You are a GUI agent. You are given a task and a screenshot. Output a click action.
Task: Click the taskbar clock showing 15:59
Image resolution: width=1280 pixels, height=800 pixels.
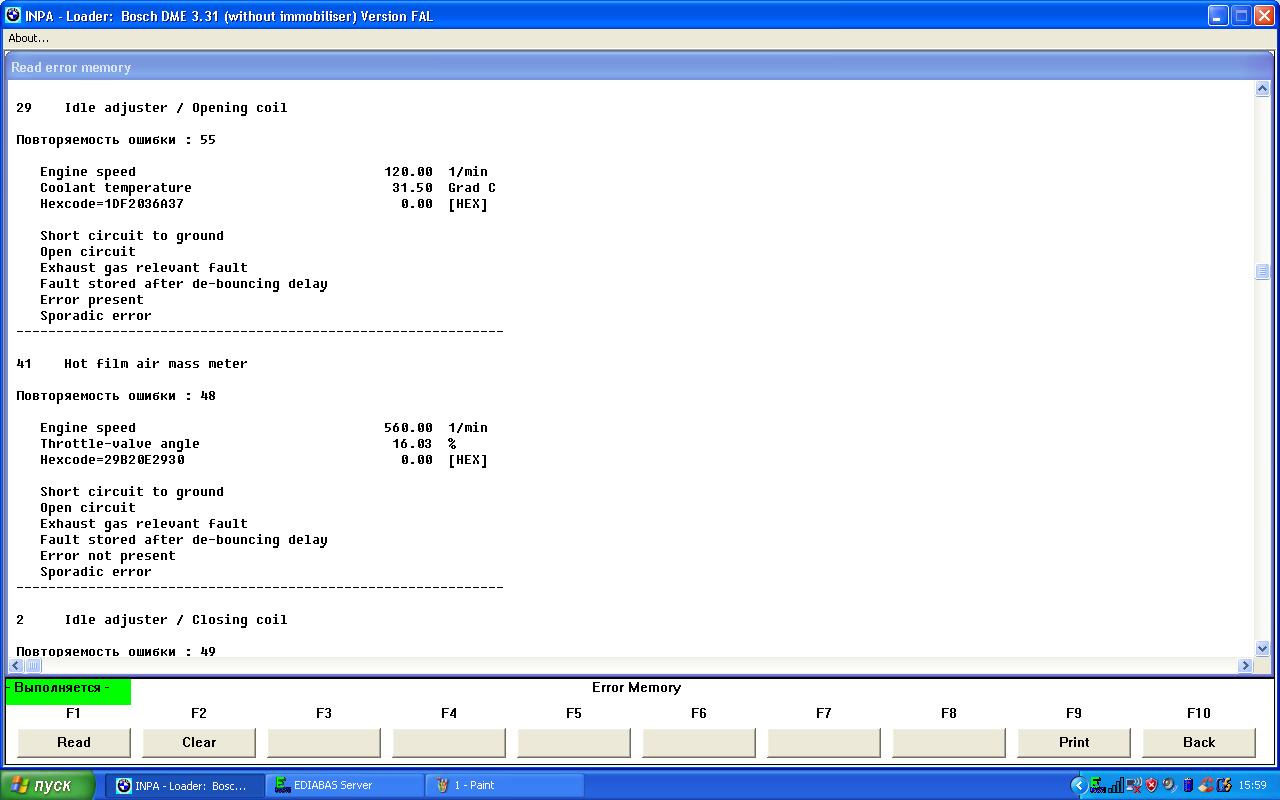coord(1253,785)
